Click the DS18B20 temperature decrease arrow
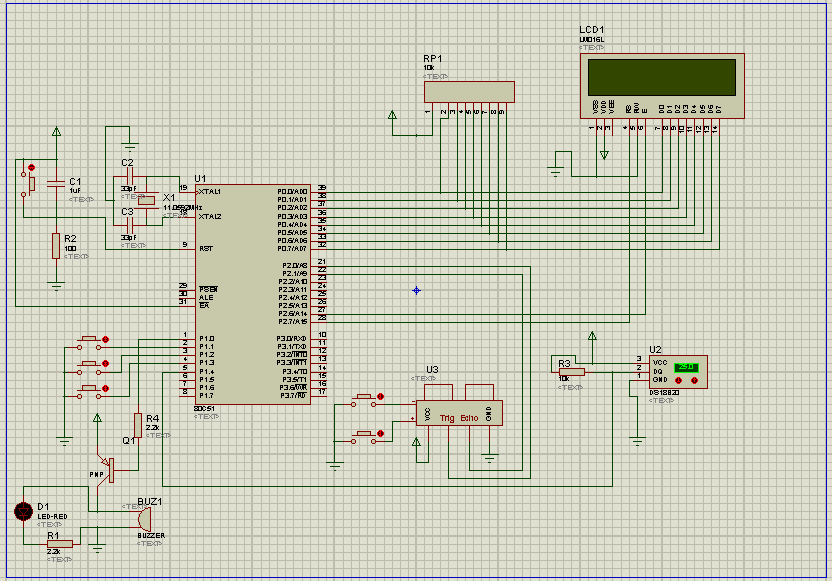 [x=694, y=380]
